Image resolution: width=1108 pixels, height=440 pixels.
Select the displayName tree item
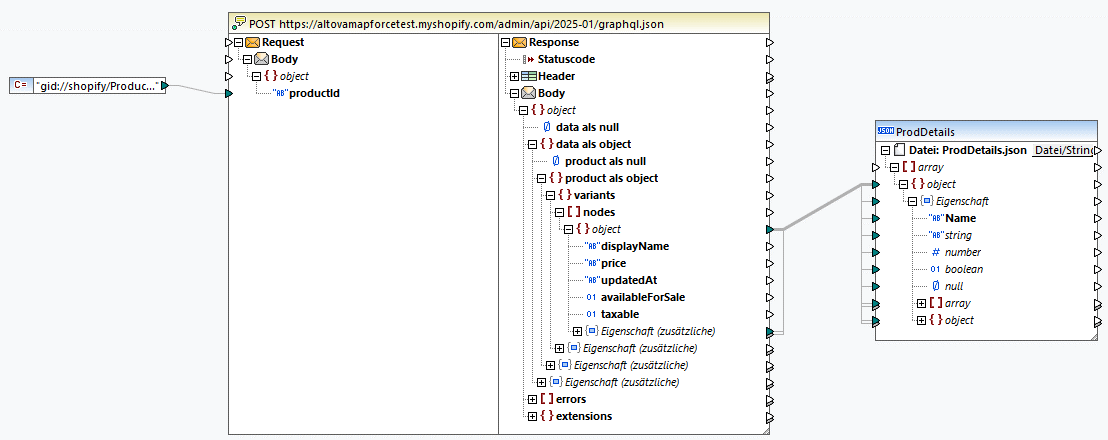click(x=635, y=246)
